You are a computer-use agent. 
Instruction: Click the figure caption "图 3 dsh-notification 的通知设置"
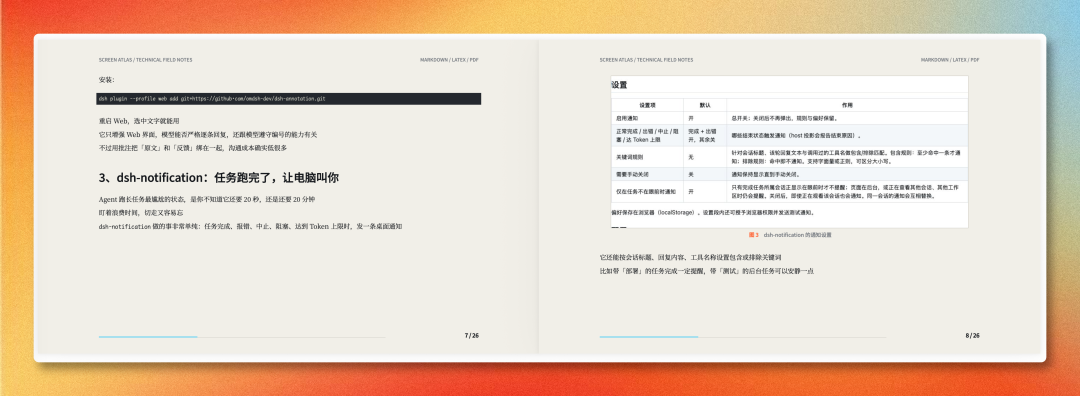pos(790,235)
